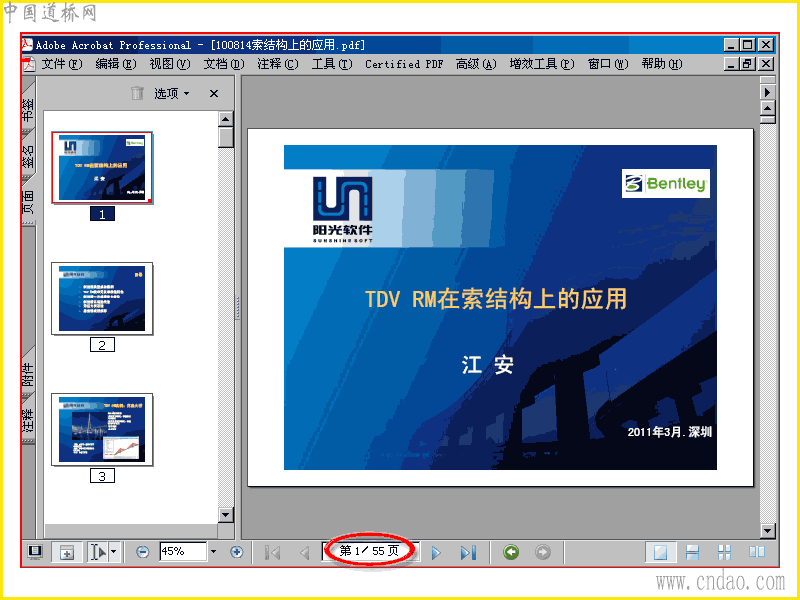800x600 pixels.
Task: Click the green previous view arrow
Action: click(x=511, y=552)
